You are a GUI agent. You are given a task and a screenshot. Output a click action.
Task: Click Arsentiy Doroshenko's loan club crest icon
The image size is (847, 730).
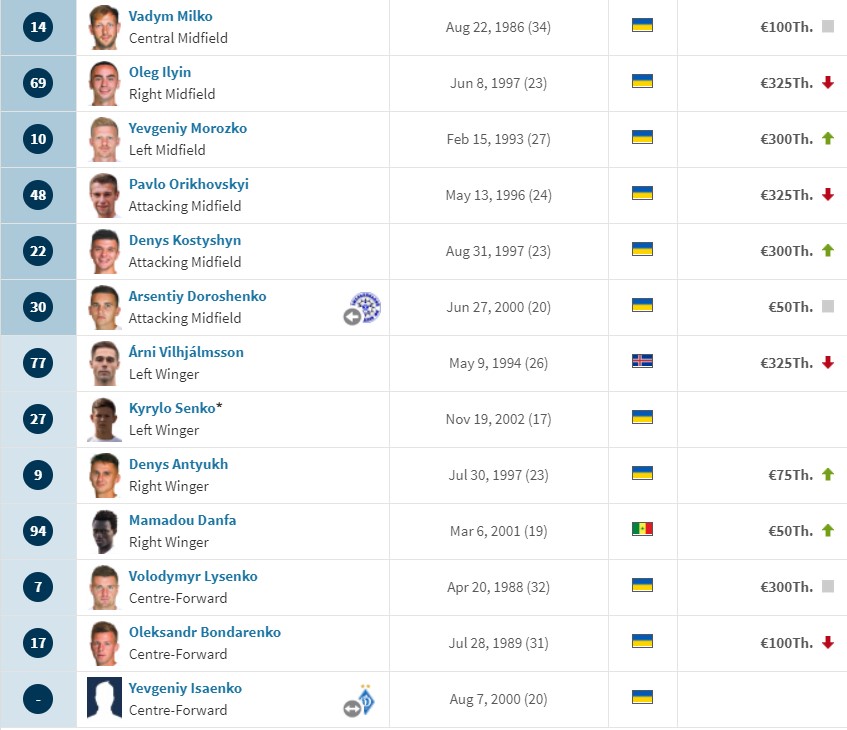pyautogui.click(x=366, y=306)
